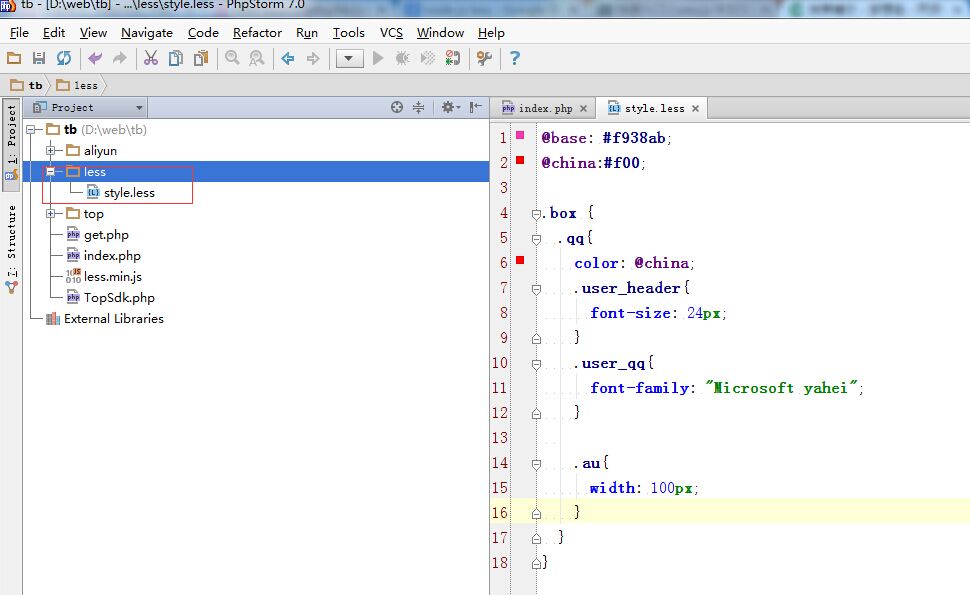
Task: Open Settings with the wrench icon
Action: coord(484,58)
